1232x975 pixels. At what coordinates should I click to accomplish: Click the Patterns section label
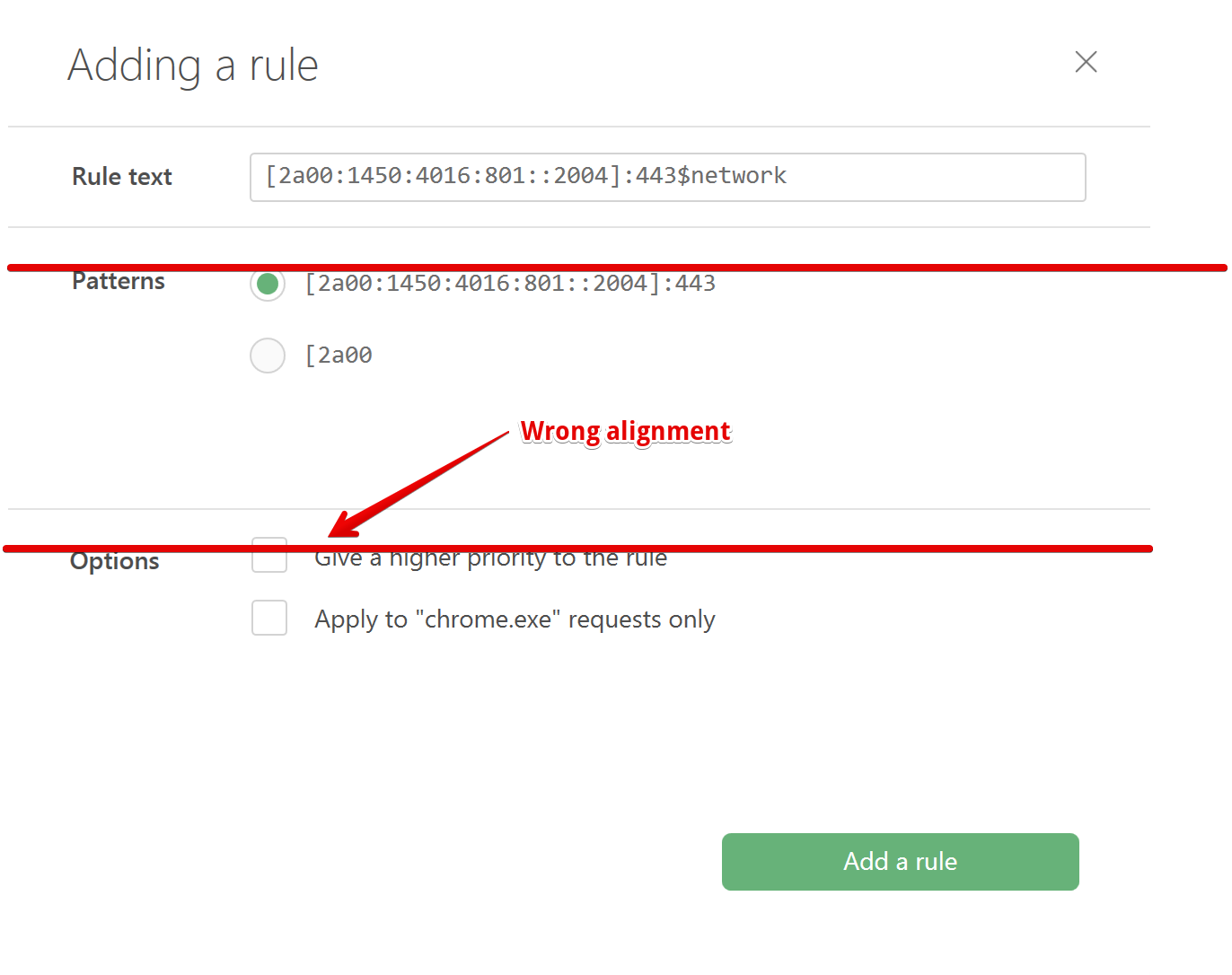(118, 281)
